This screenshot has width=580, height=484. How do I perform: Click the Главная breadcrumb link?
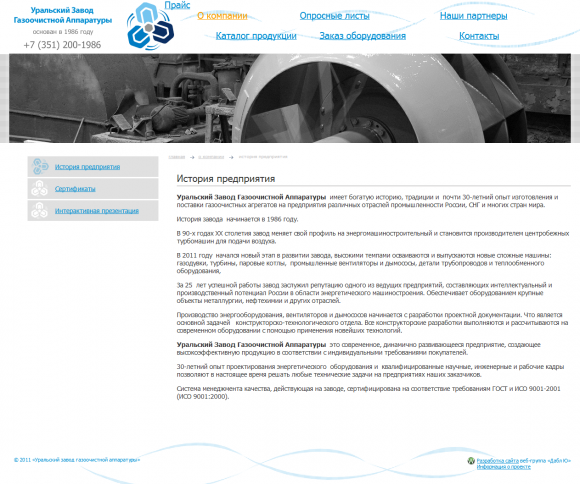pyautogui.click(x=176, y=157)
